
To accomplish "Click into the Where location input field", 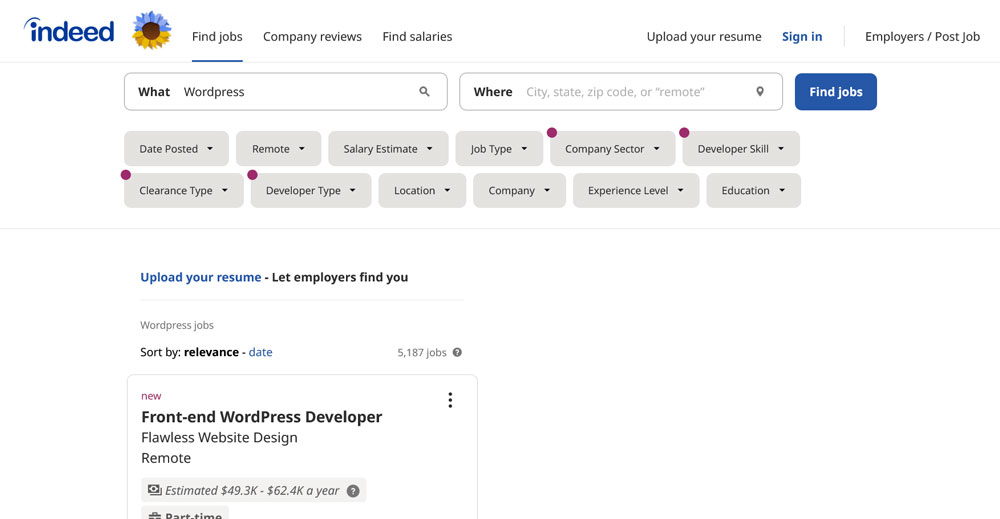I will coord(621,92).
